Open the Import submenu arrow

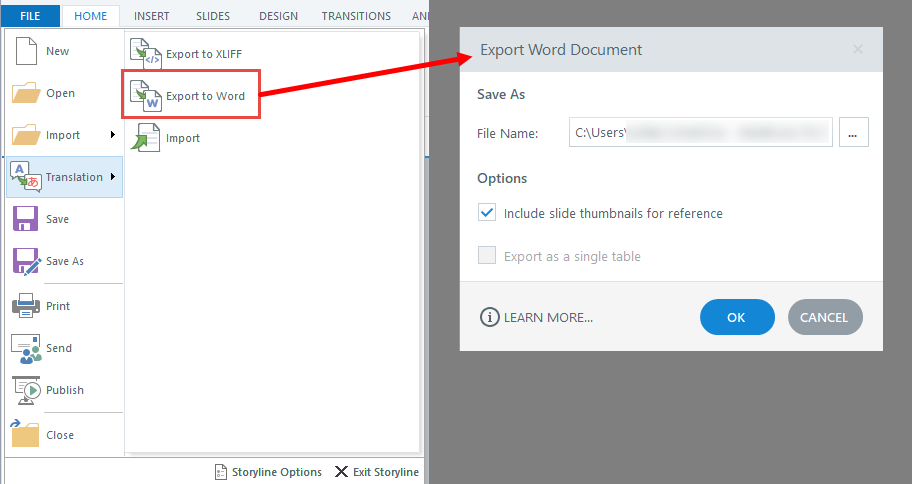click(x=113, y=135)
